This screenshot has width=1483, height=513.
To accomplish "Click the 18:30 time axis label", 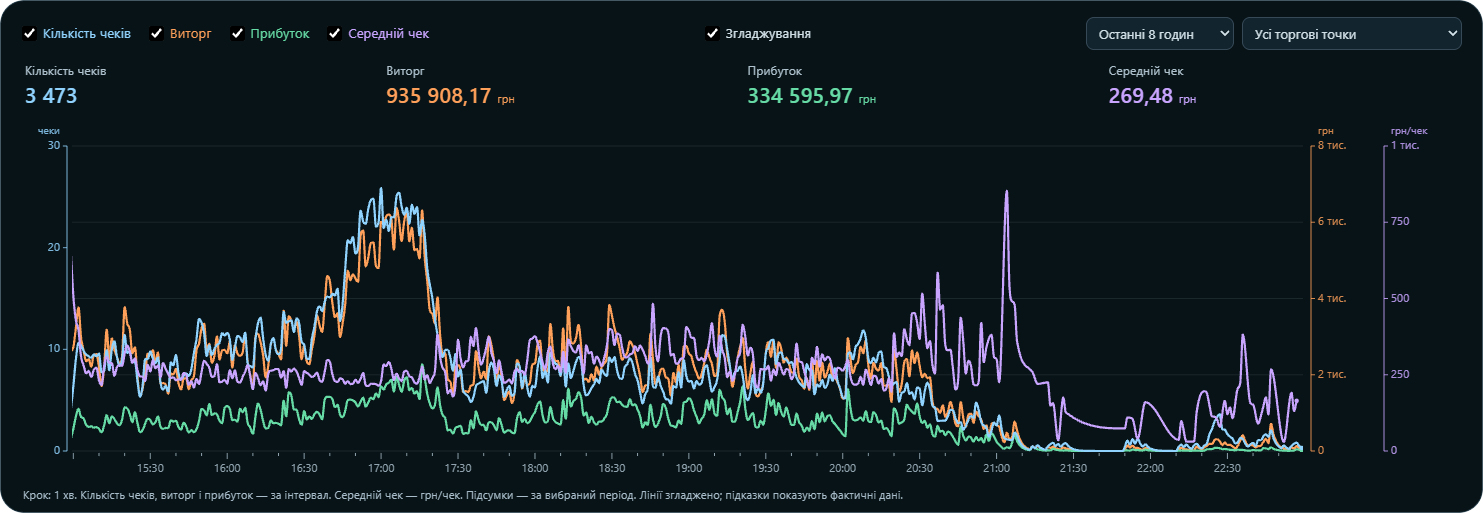I will (612, 468).
